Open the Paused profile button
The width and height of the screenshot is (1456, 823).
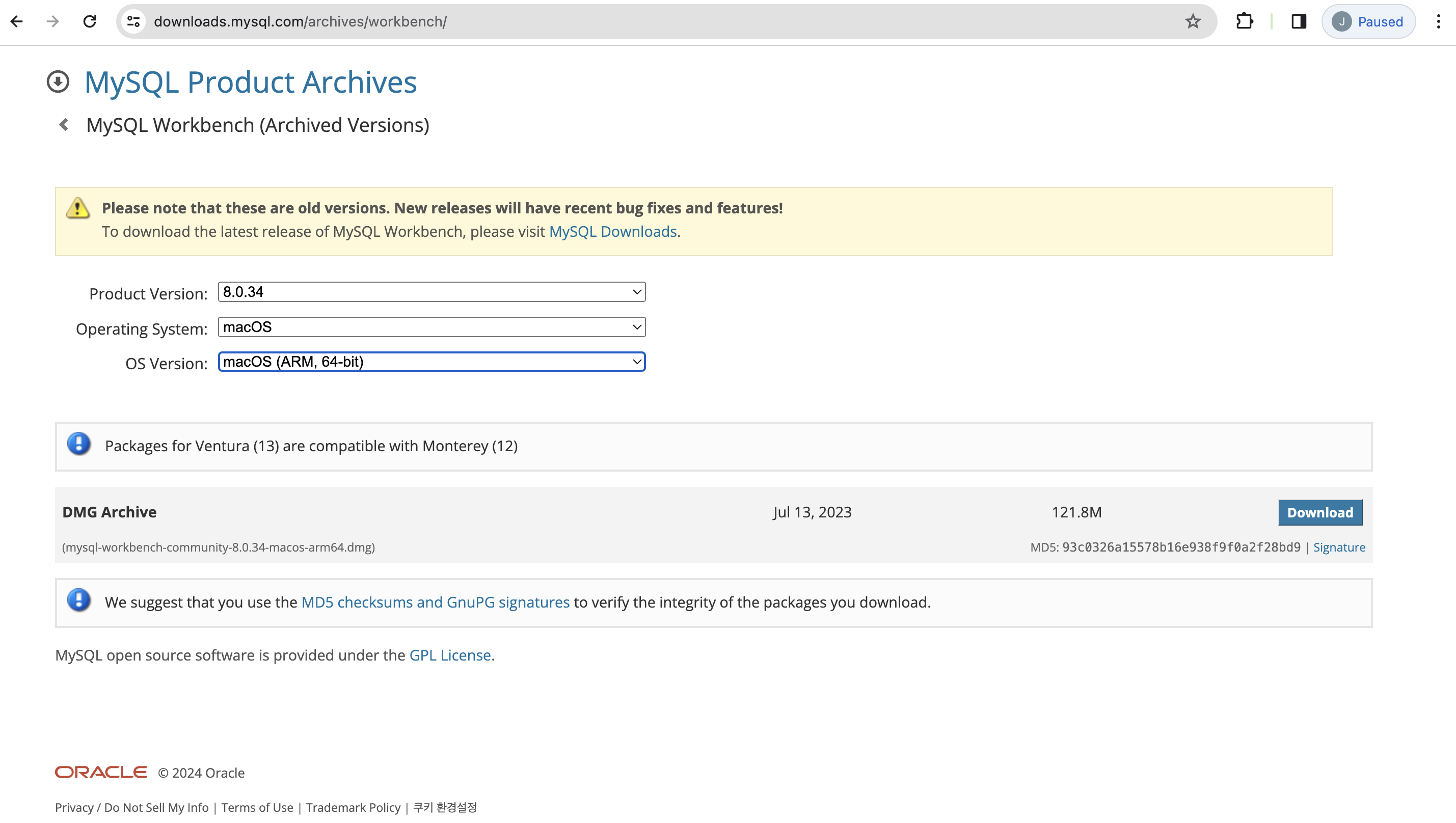1368,21
